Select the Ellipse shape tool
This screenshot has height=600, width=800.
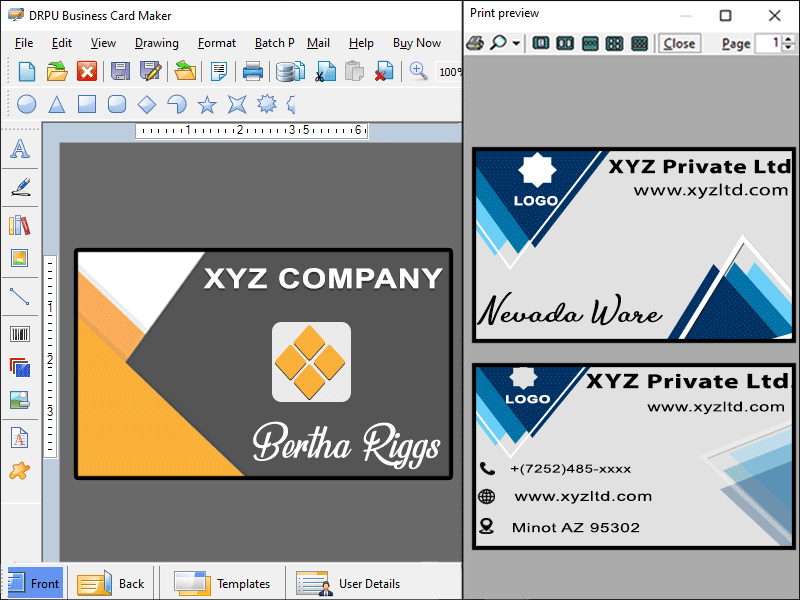pos(26,104)
